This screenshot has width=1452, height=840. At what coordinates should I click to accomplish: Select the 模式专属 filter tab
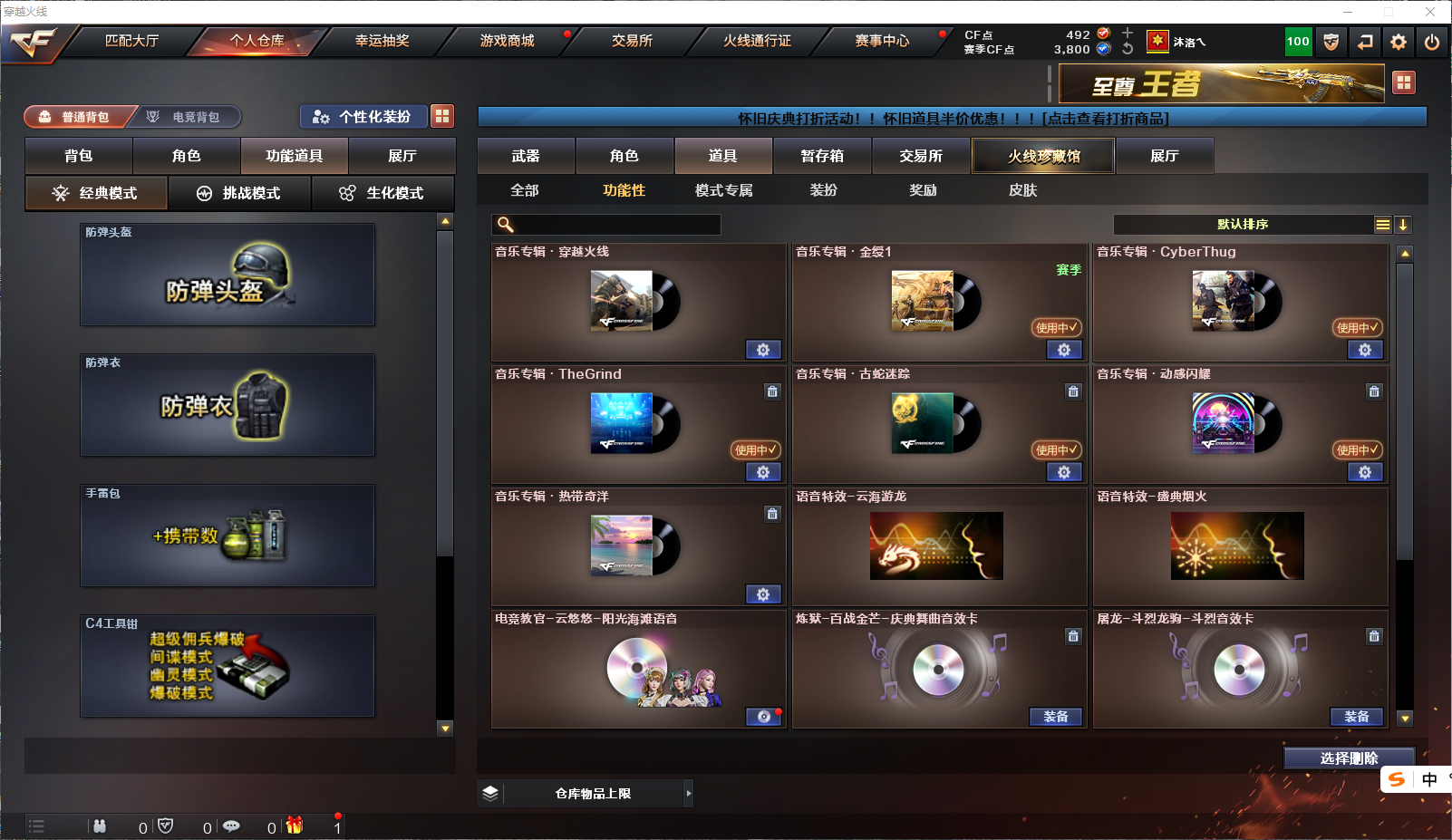pos(723,190)
